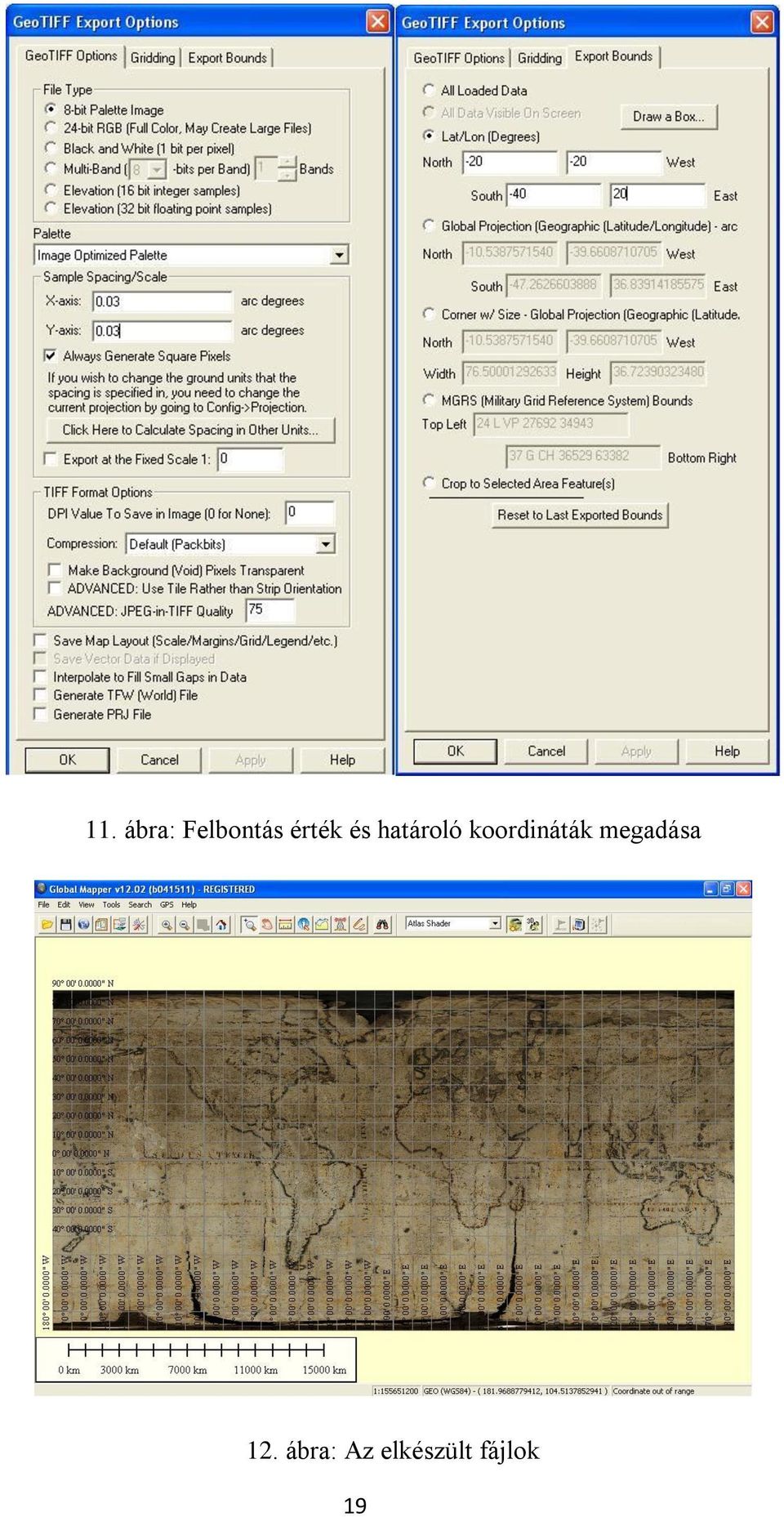Click the GPS device toolbar icon
784x1517 pixels.
tap(579, 924)
